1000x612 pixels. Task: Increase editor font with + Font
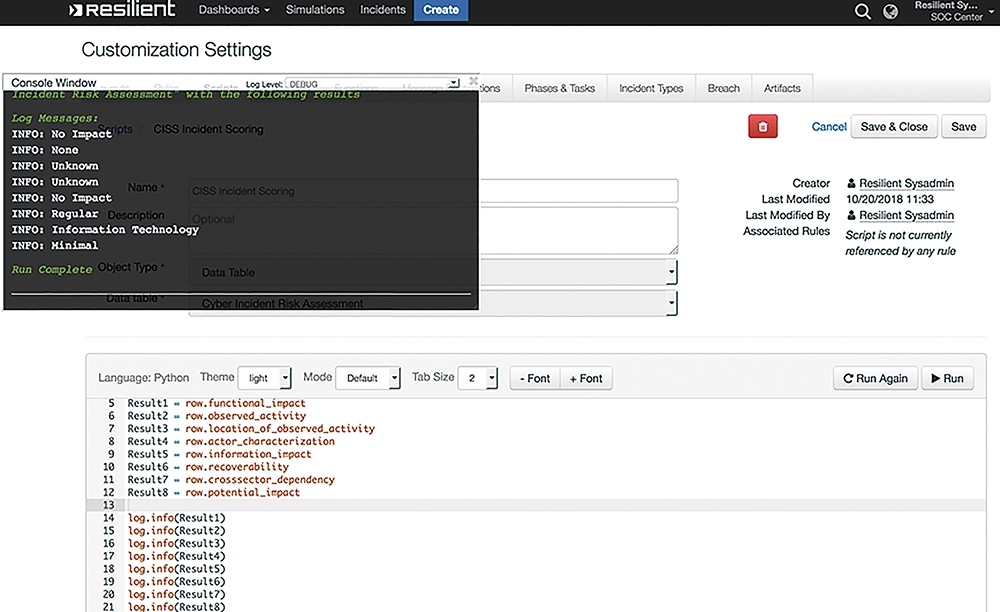(x=586, y=378)
